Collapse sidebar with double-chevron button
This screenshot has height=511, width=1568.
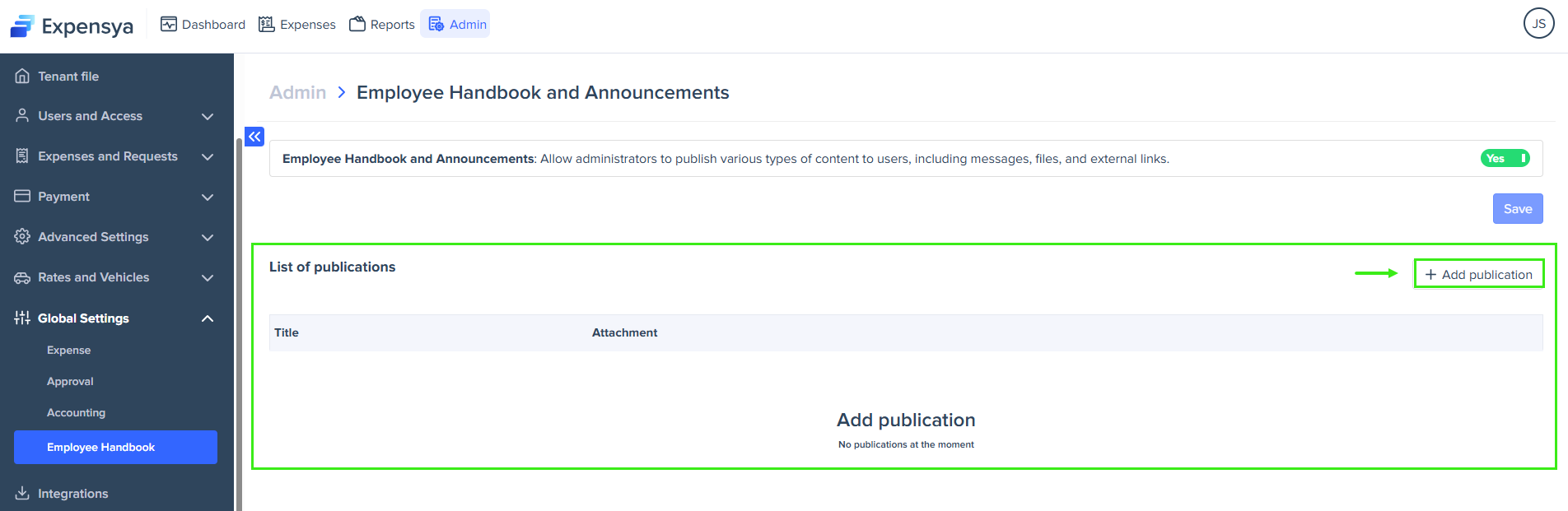[x=254, y=137]
